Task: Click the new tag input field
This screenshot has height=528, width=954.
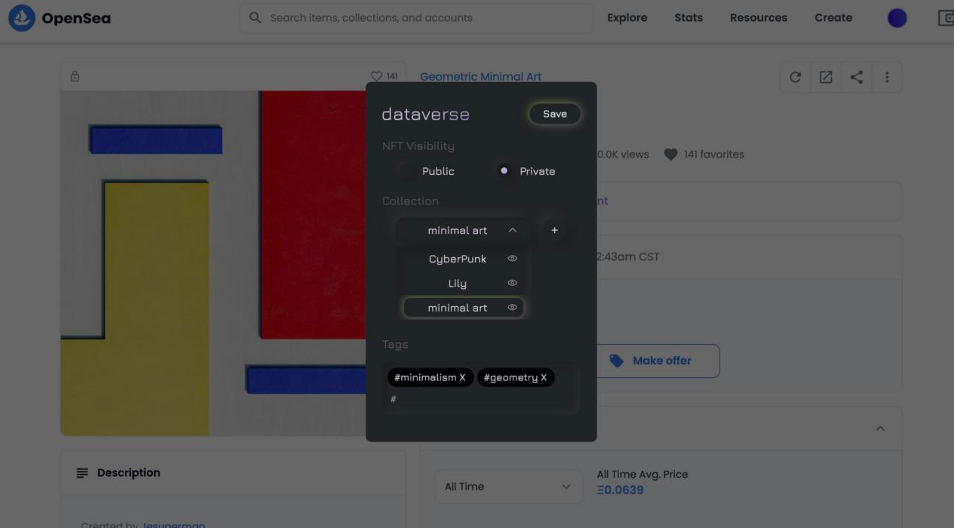Action: tap(481, 399)
